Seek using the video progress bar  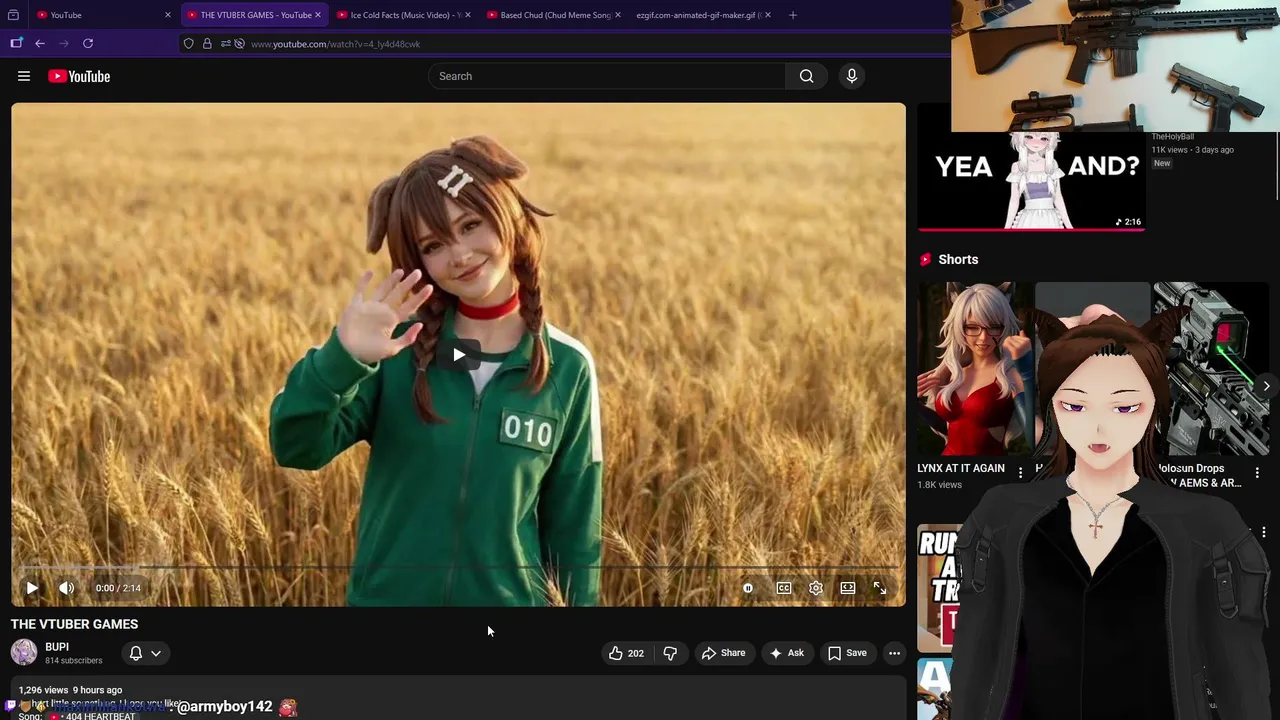458,568
